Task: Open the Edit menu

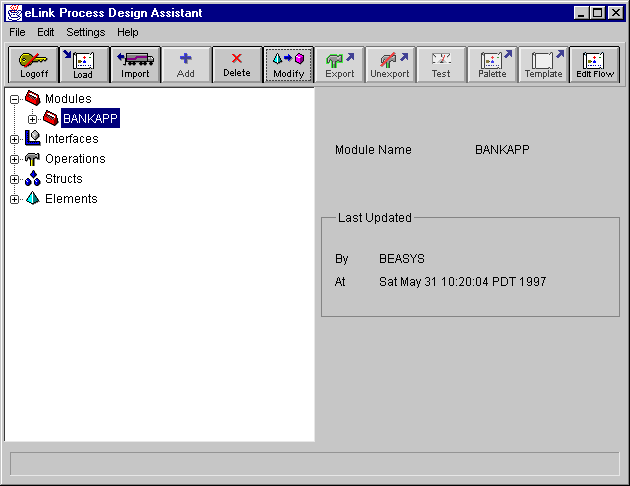Action: 45,32
